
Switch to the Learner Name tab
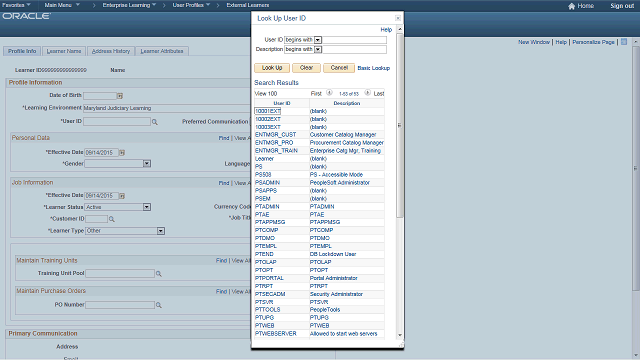click(64, 51)
